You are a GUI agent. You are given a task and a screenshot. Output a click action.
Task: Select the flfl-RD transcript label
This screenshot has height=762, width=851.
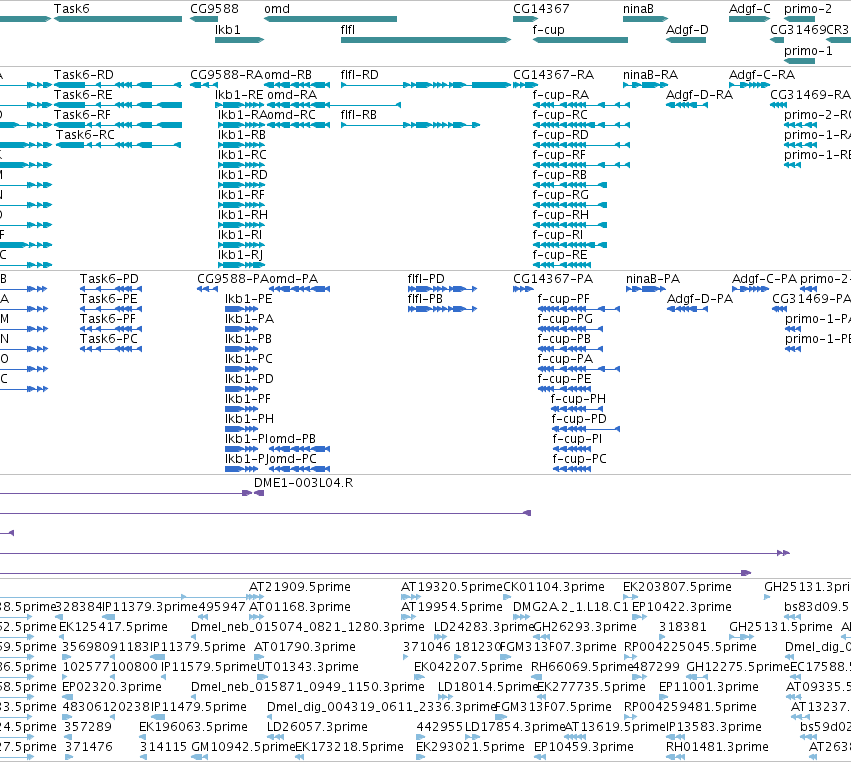click(359, 75)
